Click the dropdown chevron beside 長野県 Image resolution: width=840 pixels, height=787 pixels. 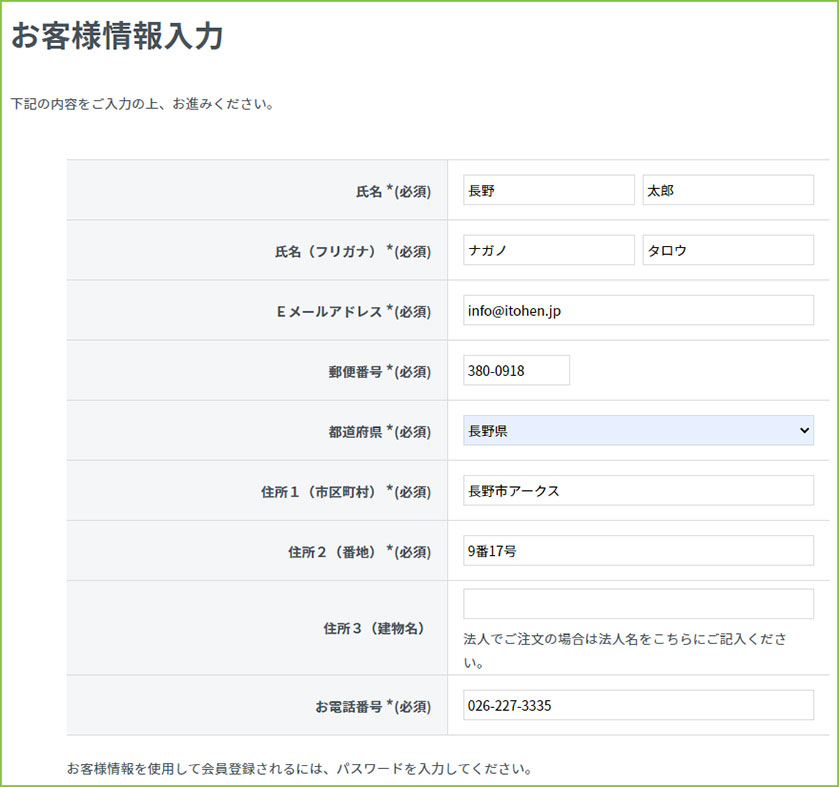tap(806, 431)
